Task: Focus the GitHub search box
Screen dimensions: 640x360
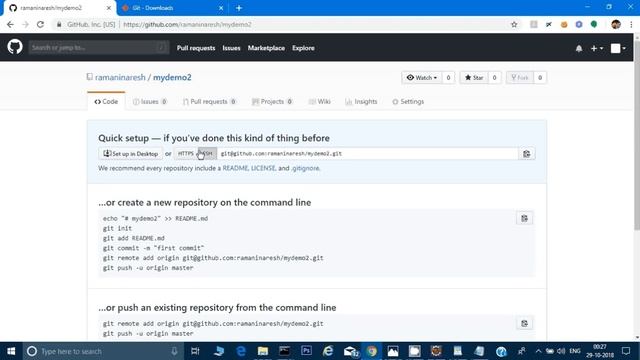Action: coord(98,48)
